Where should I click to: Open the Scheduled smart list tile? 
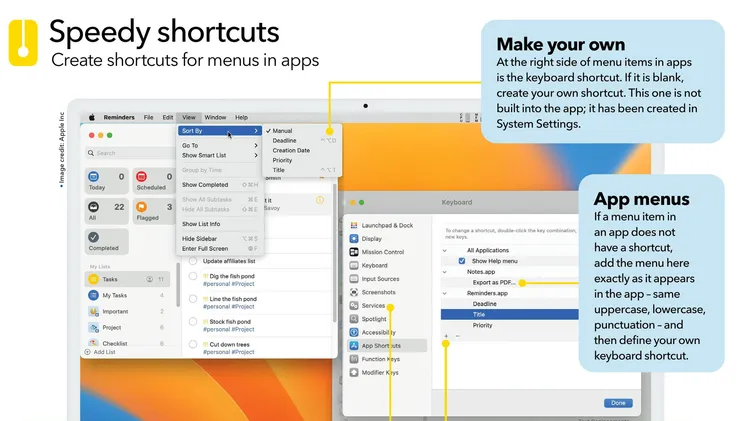(154, 181)
